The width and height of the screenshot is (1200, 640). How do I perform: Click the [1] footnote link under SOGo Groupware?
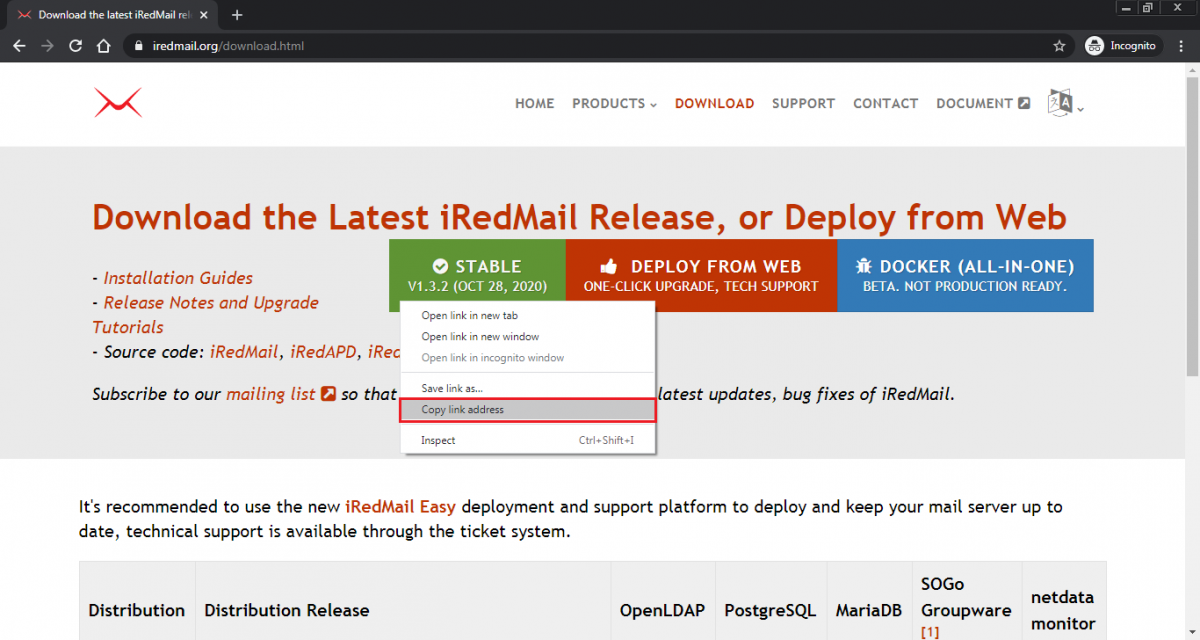click(930, 630)
